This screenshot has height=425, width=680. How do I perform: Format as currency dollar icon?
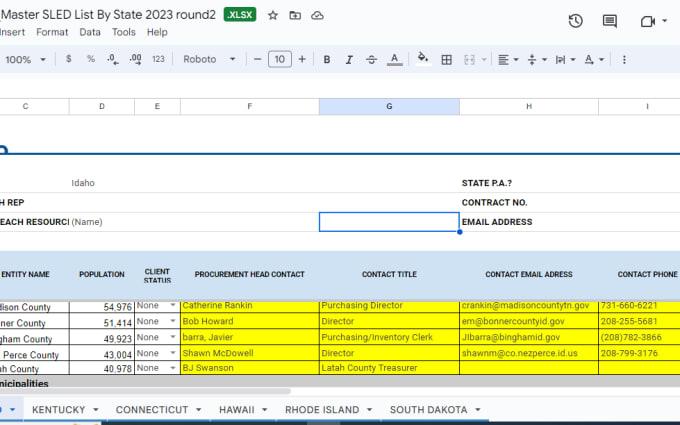pos(69,59)
